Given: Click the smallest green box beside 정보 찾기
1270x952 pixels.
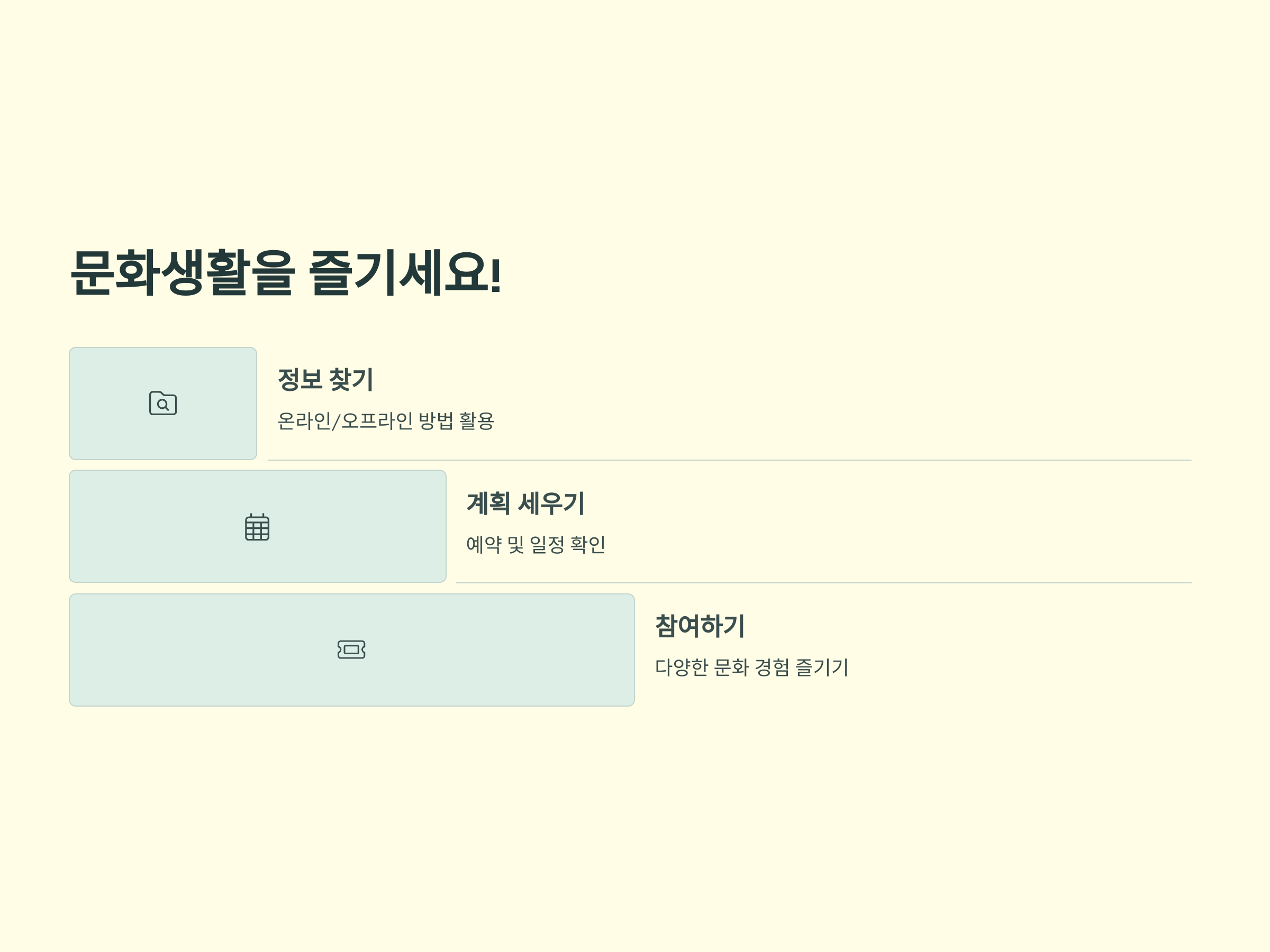Looking at the screenshot, I should [163, 404].
